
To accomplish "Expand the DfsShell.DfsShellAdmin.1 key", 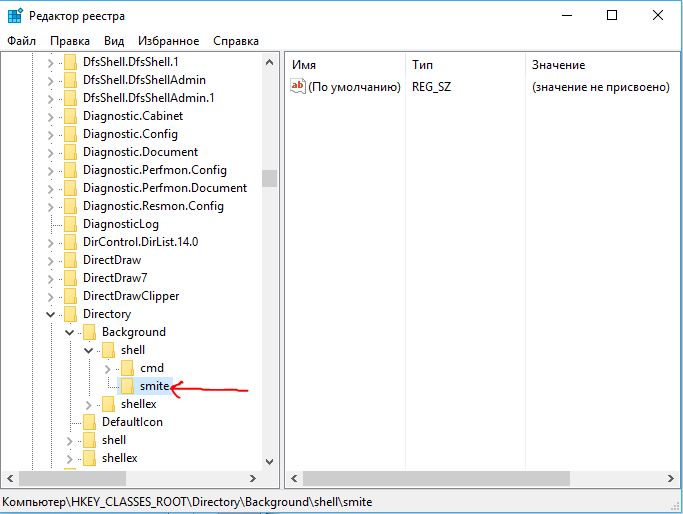I will [51, 98].
